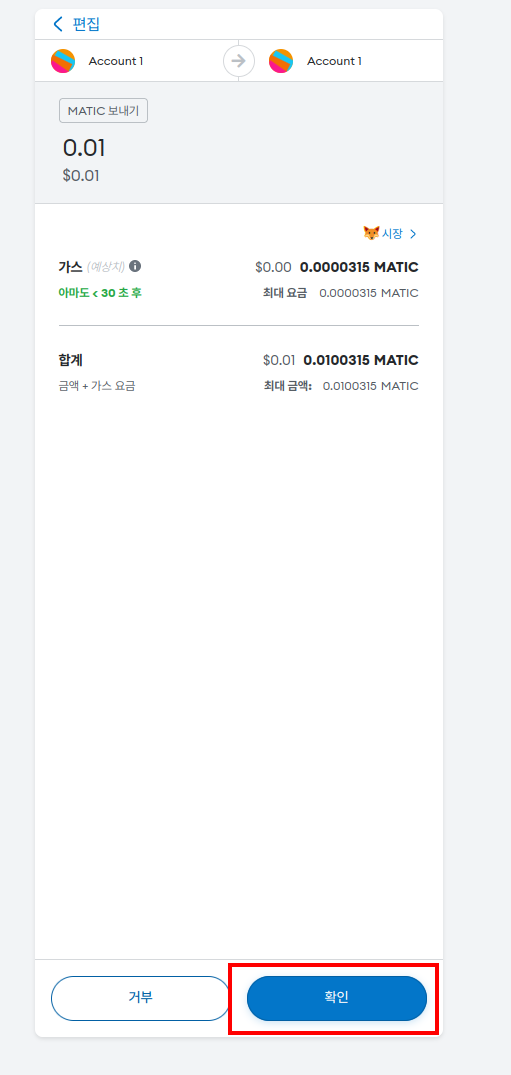Expand gas options via chevron after 시장

click(x=413, y=234)
